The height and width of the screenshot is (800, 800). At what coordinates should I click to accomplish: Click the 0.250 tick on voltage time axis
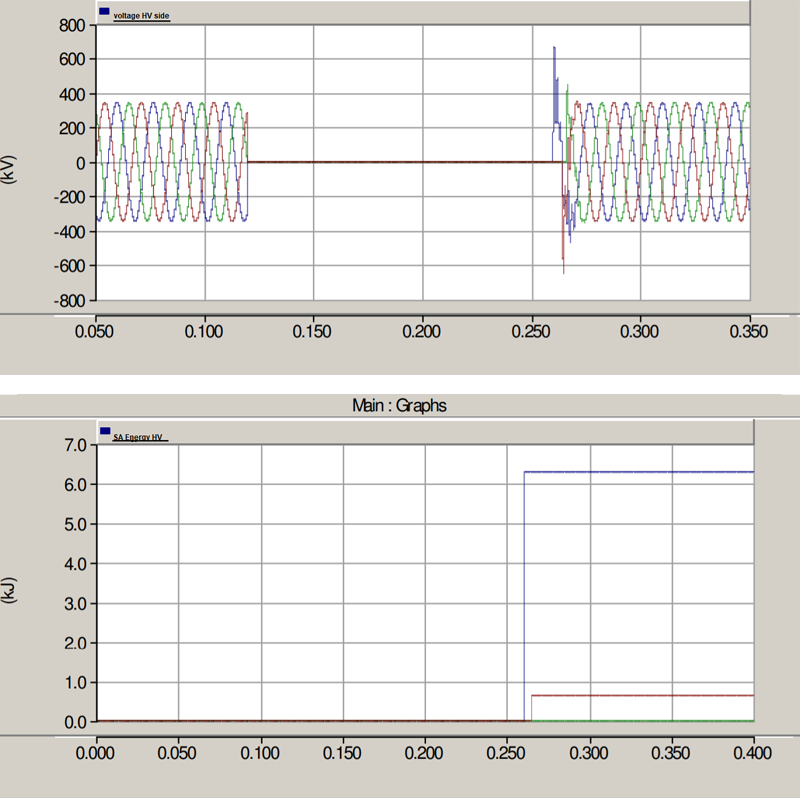(x=531, y=330)
